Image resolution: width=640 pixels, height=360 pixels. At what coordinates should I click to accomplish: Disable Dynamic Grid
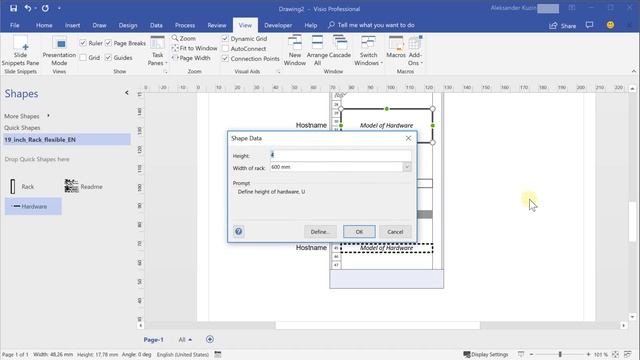pyautogui.click(x=225, y=38)
